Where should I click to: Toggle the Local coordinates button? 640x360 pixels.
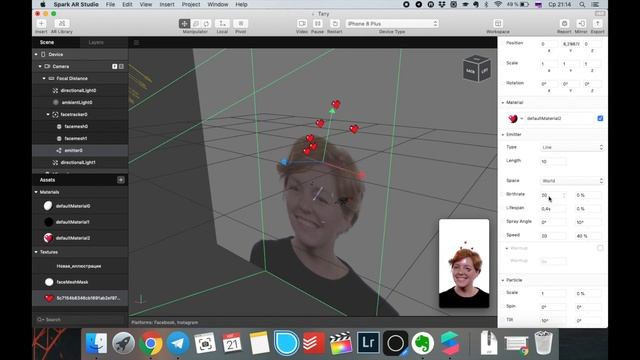222,23
